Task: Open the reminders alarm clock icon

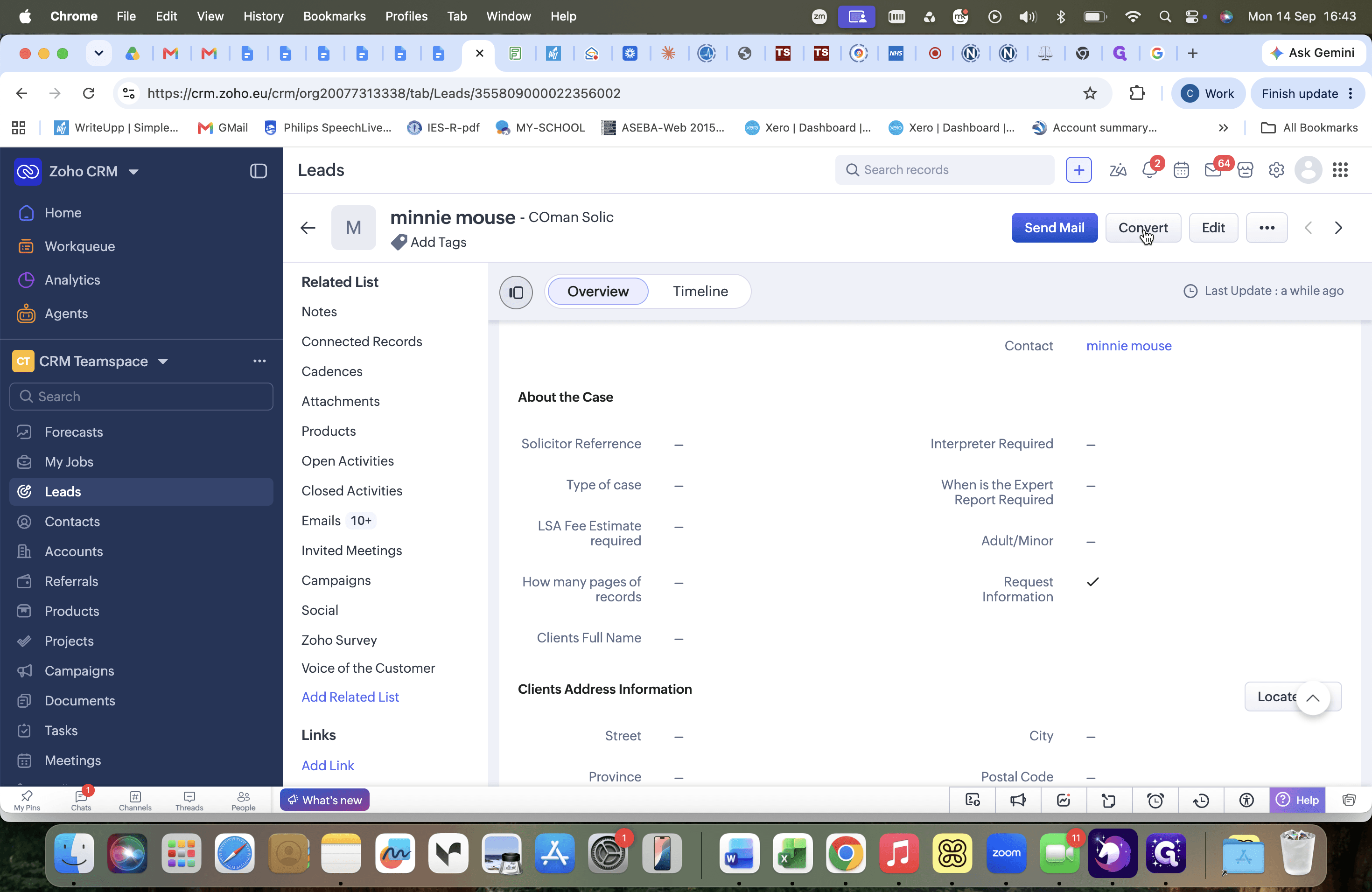Action: [x=1155, y=801]
